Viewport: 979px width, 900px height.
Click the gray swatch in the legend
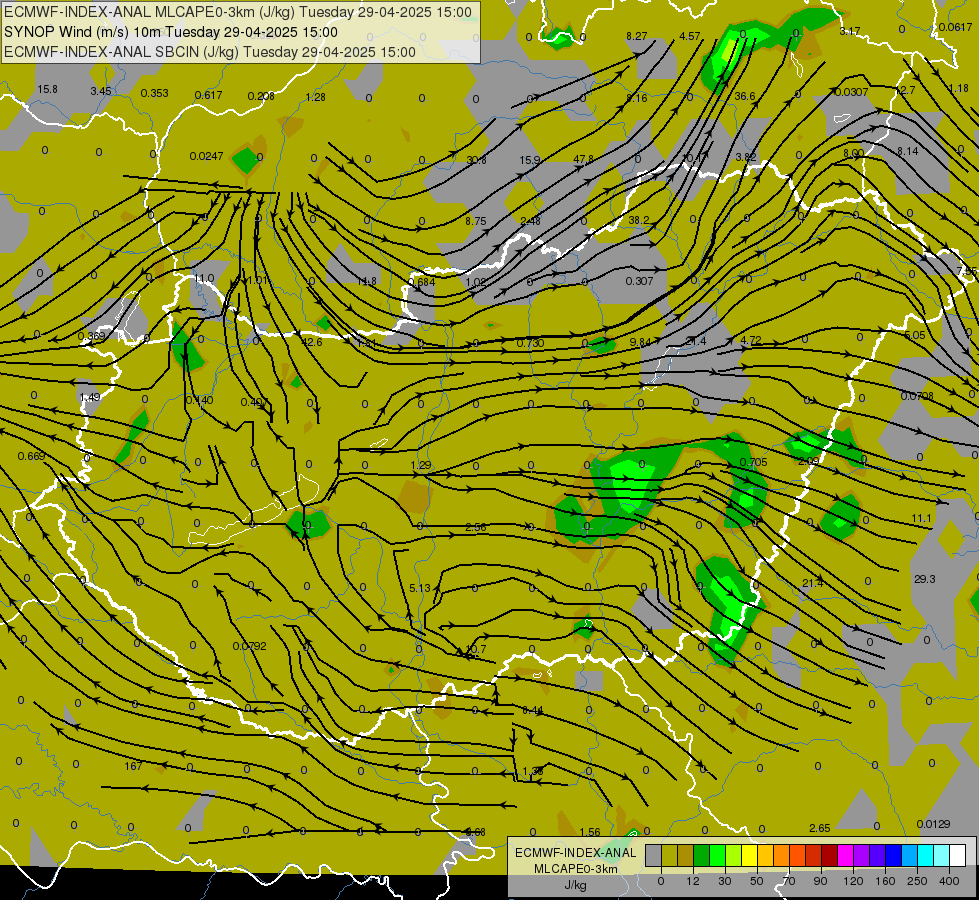click(x=654, y=855)
